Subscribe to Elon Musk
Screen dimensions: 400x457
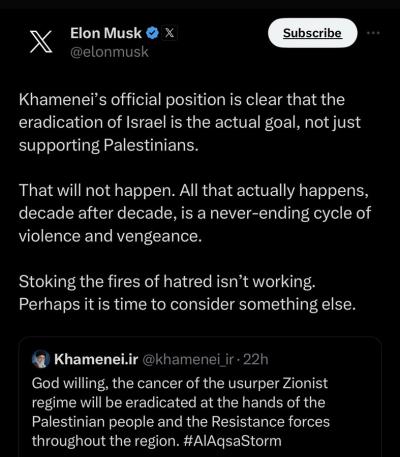(x=312, y=33)
